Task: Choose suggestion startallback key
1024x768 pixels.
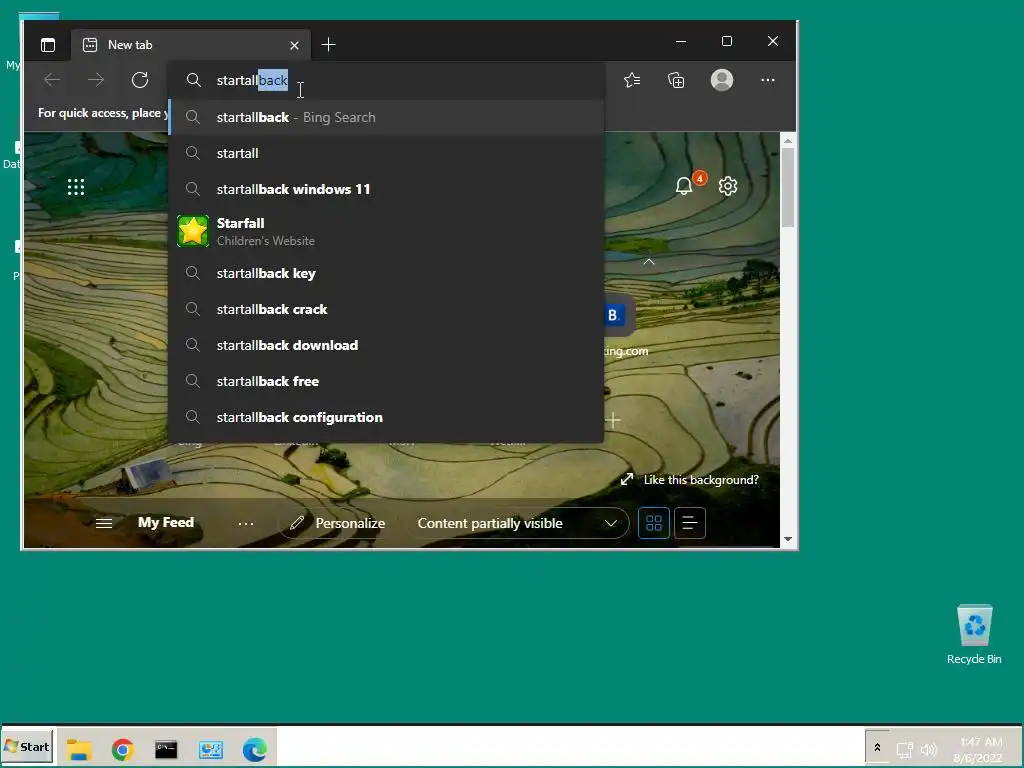Action: (386, 274)
